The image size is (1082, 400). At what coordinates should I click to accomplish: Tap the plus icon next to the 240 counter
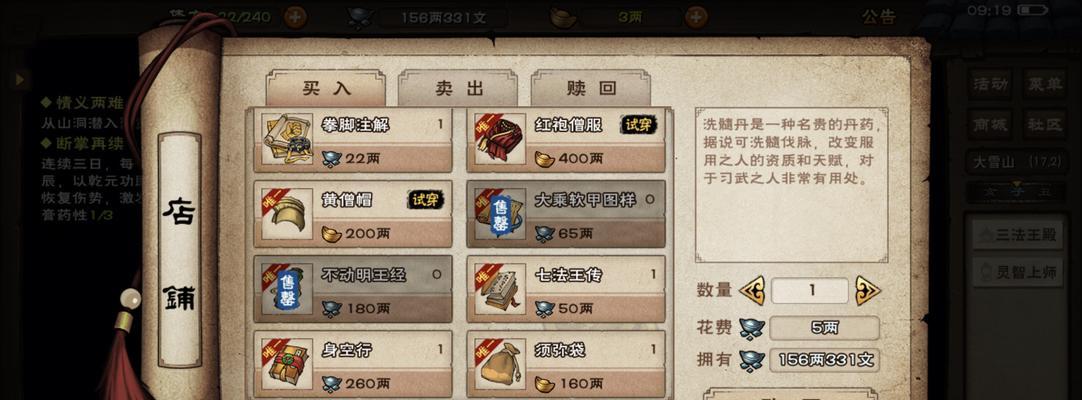coord(295,17)
